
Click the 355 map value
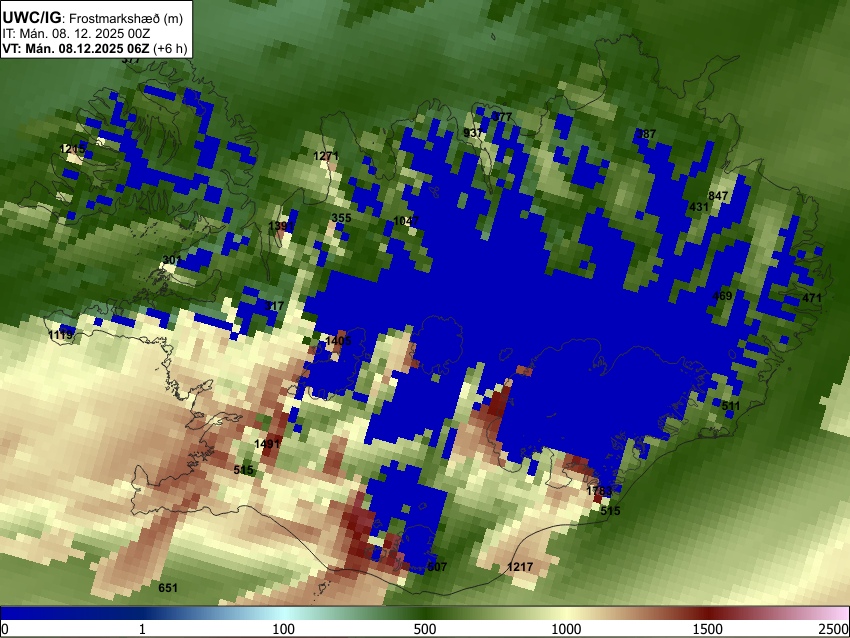[342, 218]
